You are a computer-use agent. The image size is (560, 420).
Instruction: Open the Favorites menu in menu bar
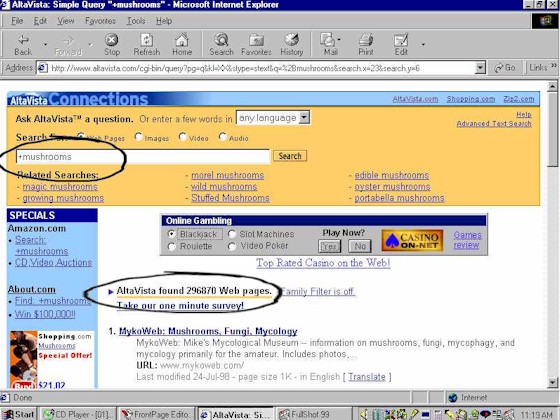[100, 21]
